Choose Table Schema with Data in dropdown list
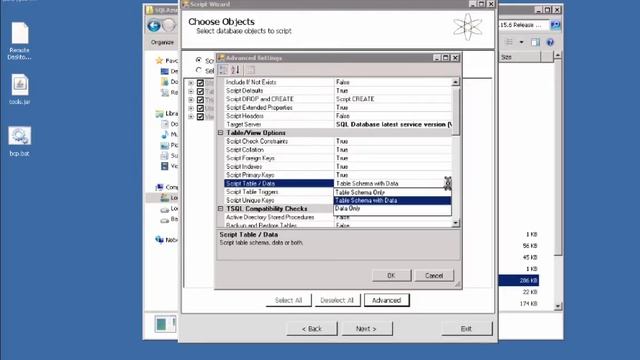Screen dimensions: 640x360 392,200
